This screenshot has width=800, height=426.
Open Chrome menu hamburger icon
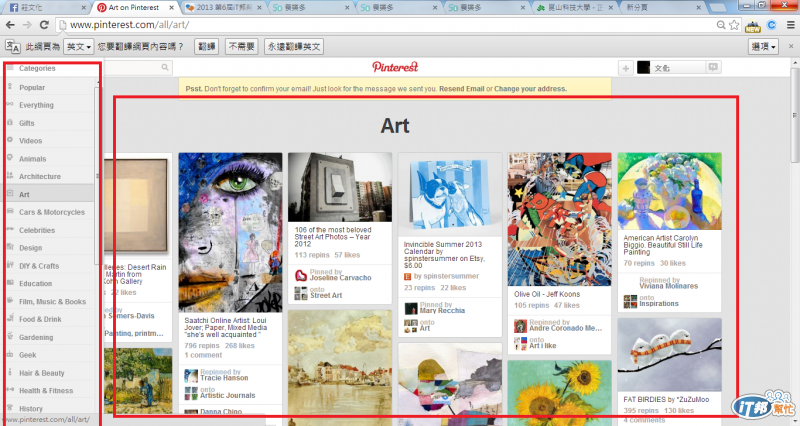[x=791, y=25]
